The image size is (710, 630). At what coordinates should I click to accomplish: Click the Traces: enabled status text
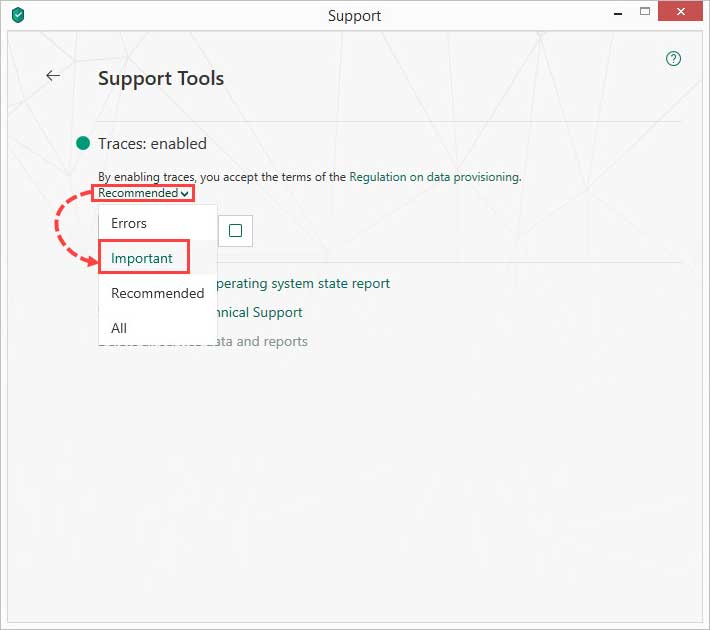[152, 144]
